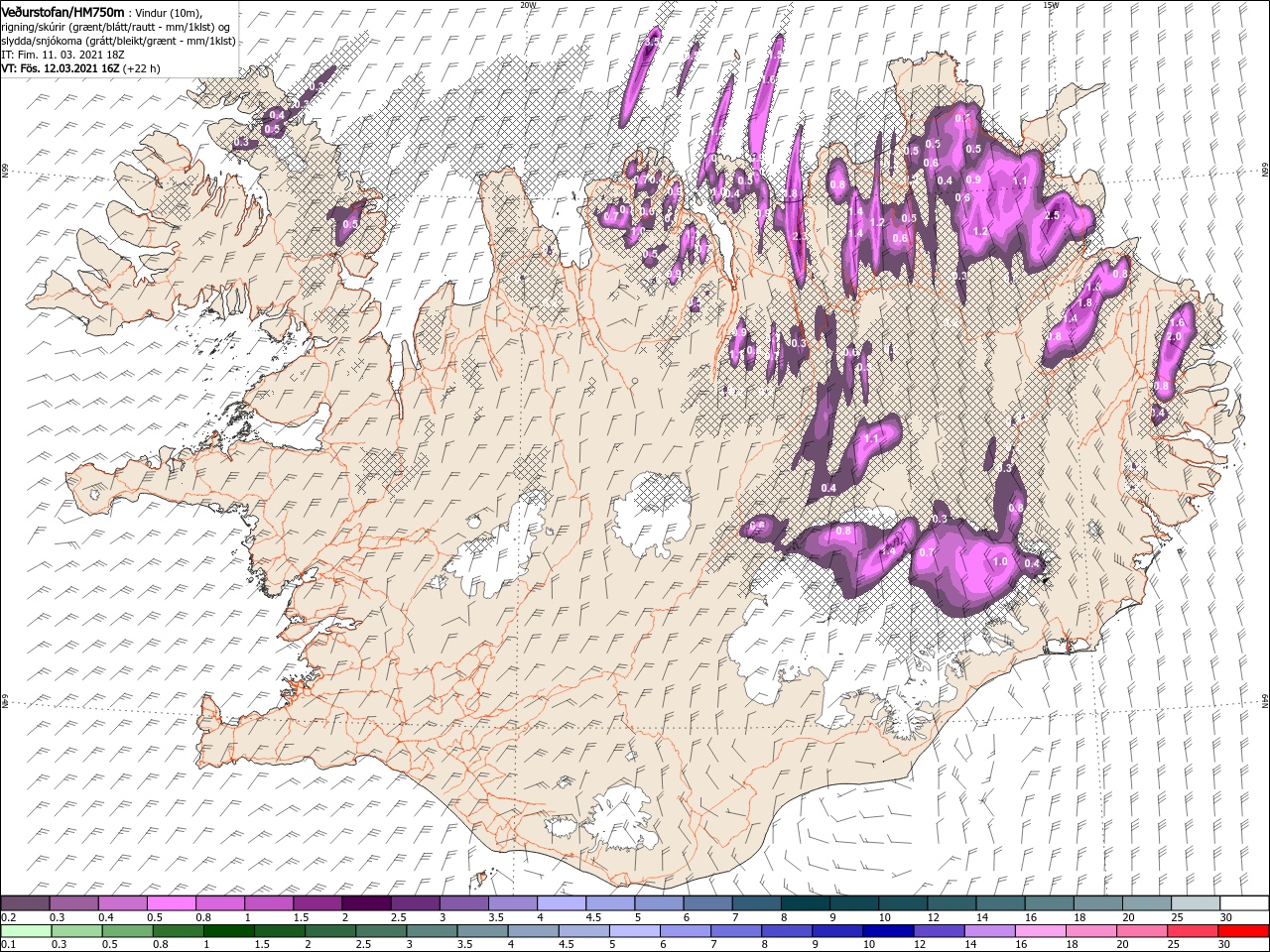This screenshot has height=952, width=1270.
Task: Click the "0.1" label in rain legend
Action: point(9,945)
